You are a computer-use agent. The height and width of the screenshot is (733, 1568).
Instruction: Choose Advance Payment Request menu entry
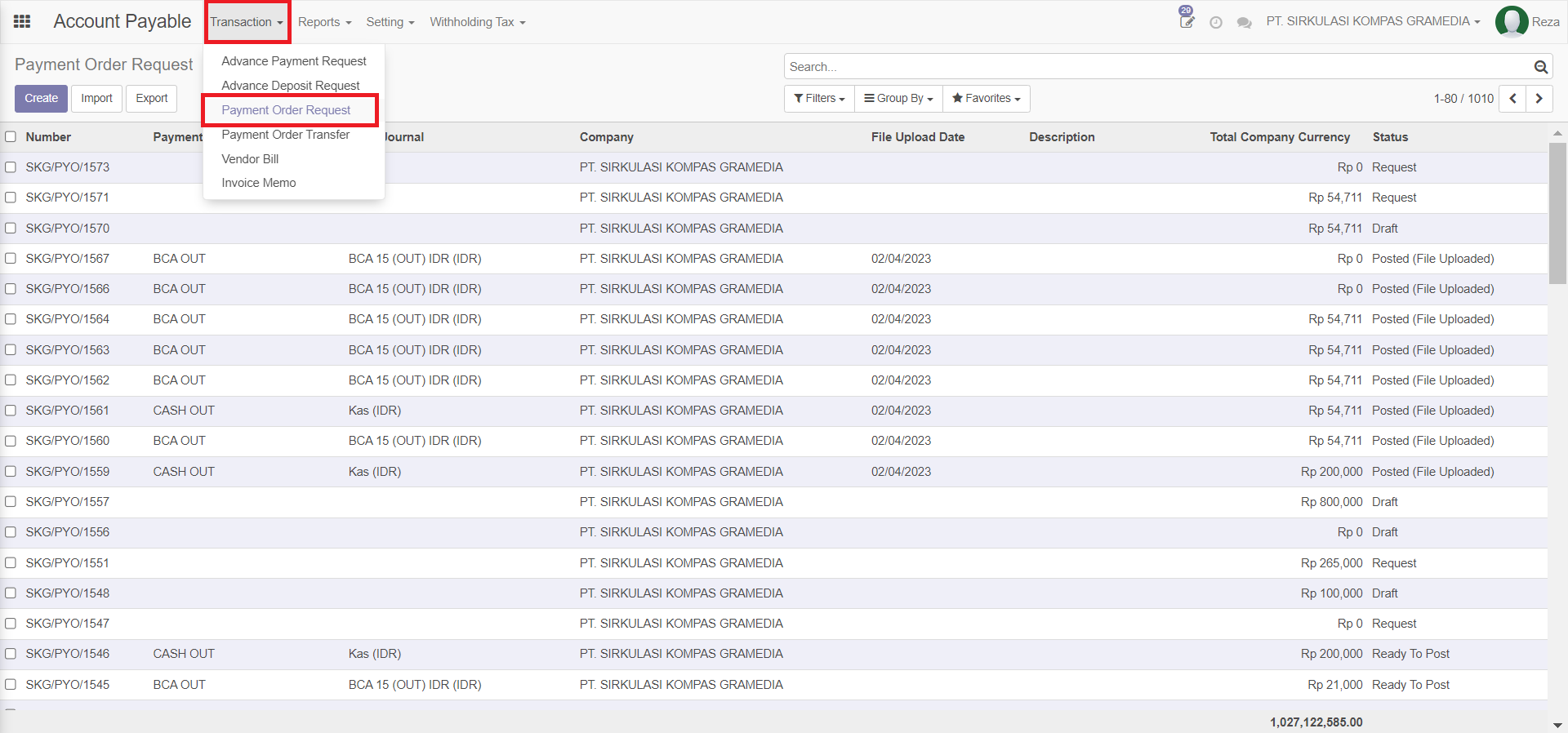294,61
